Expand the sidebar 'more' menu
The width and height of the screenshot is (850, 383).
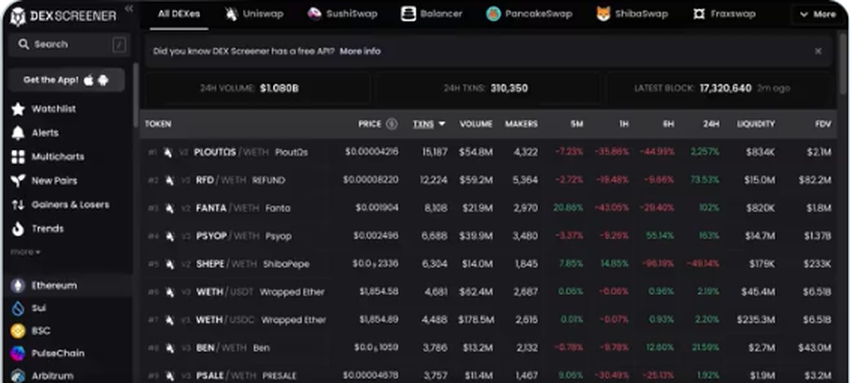click(x=25, y=252)
